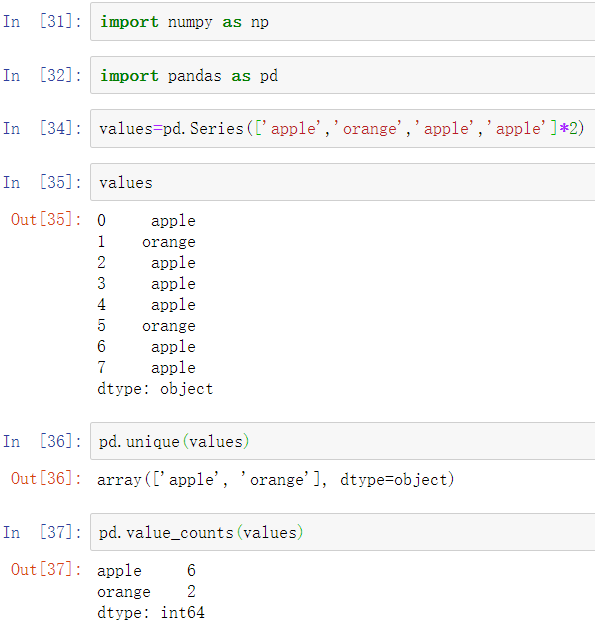Click the array output of unique values
The height and width of the screenshot is (630, 595).
[x=276, y=479]
